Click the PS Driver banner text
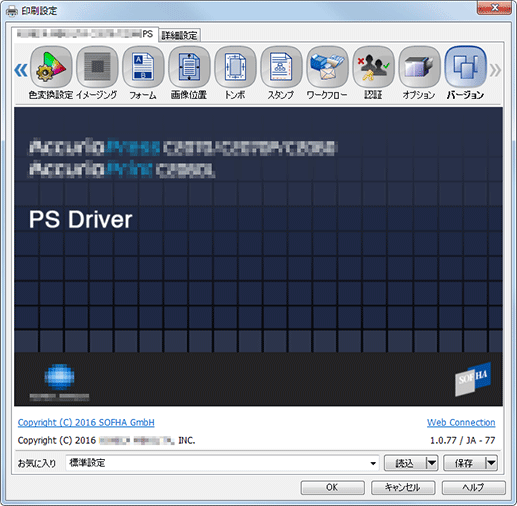 click(81, 220)
